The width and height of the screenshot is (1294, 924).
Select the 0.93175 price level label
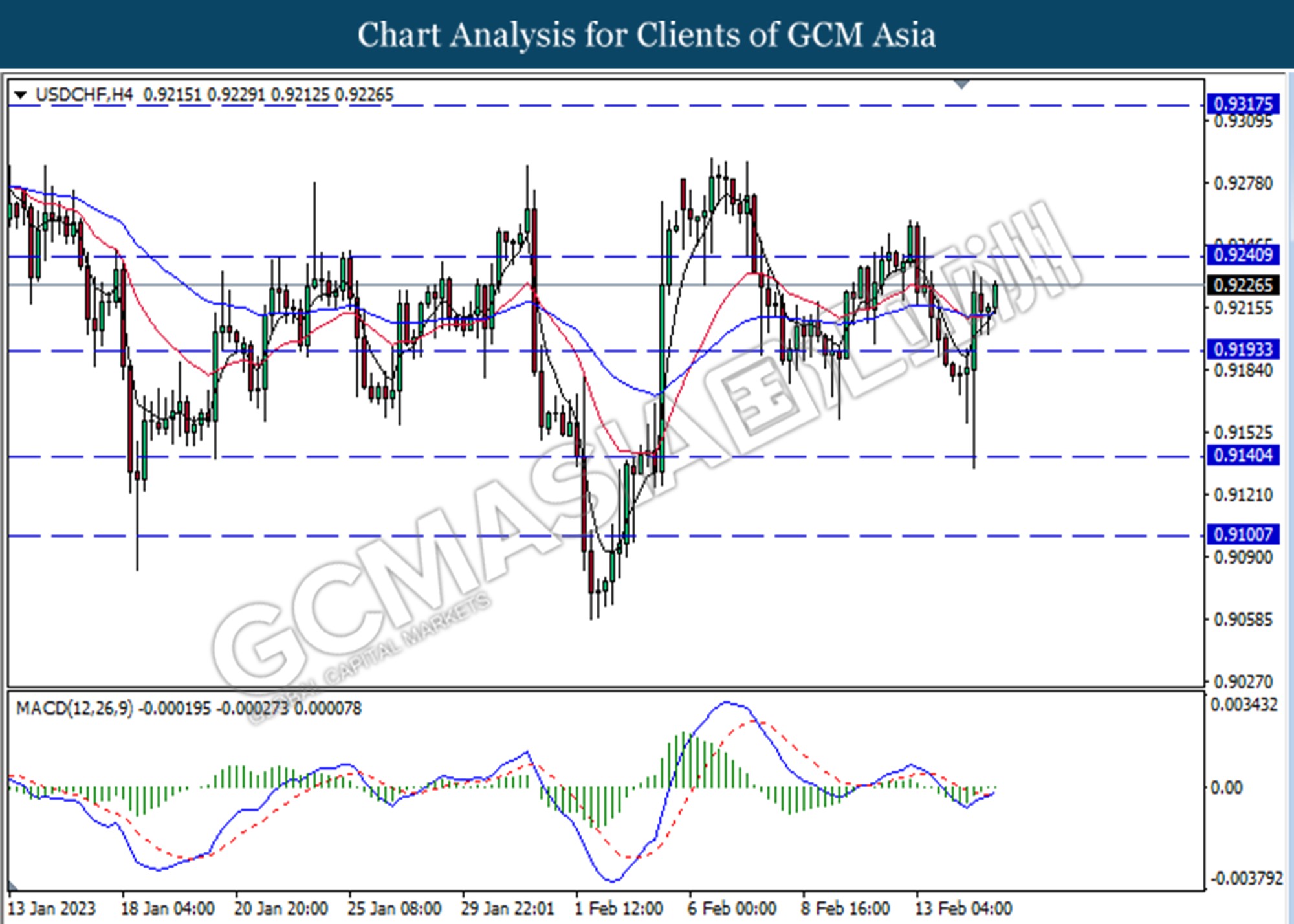pos(1243,104)
